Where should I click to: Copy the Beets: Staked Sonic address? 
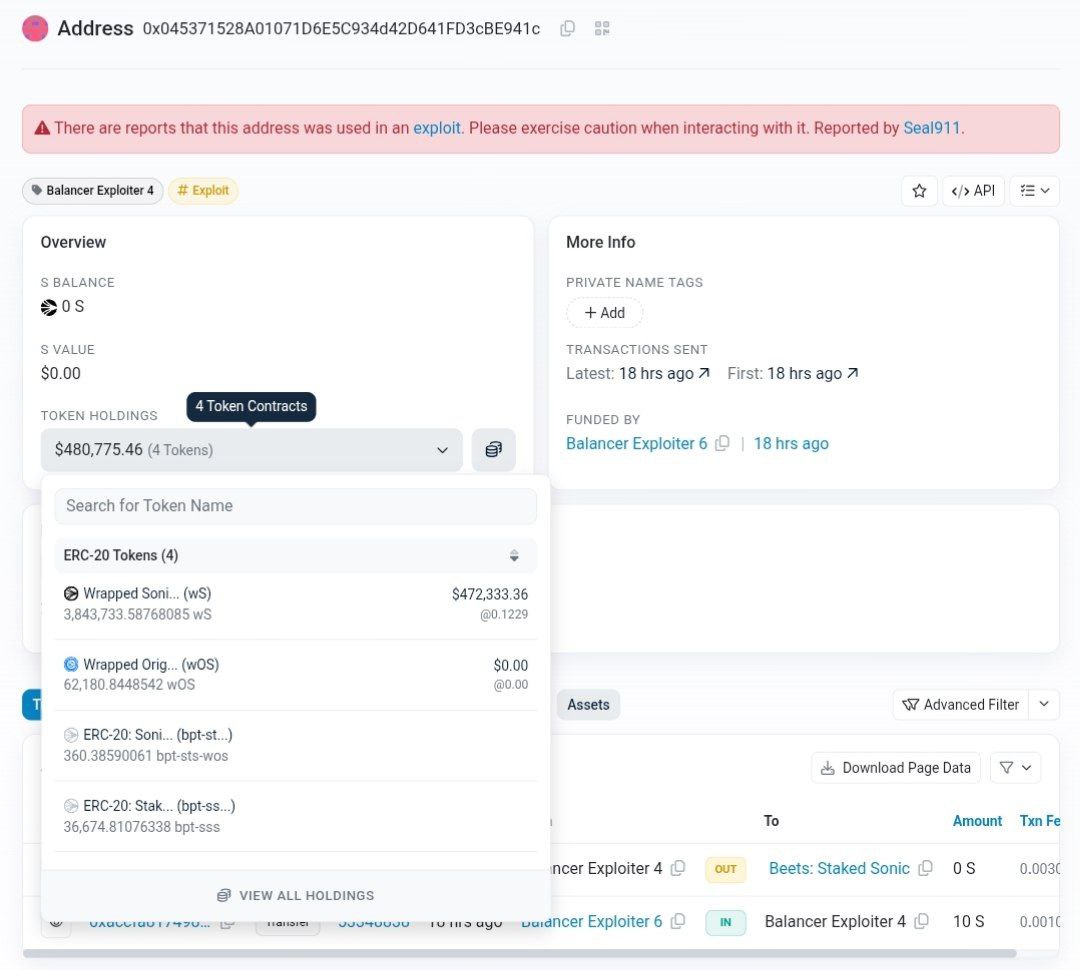tap(925, 868)
